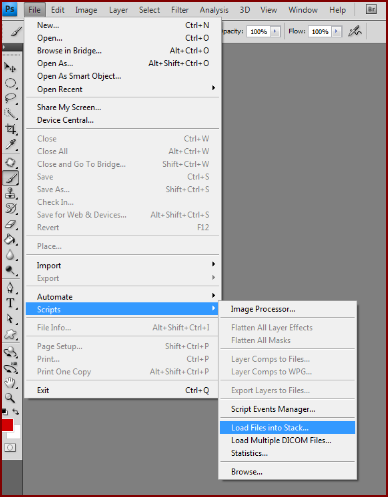Choose Image Processor... script

coord(288,309)
